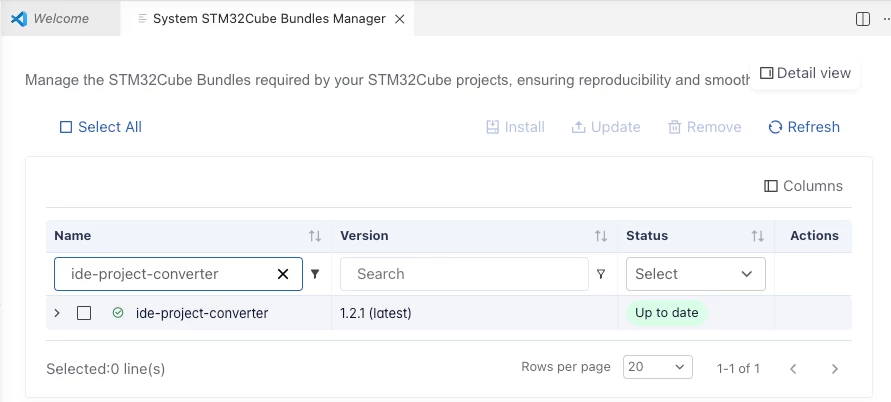Open the Version column filter icon
Image resolution: width=891 pixels, height=402 pixels.
click(601, 274)
